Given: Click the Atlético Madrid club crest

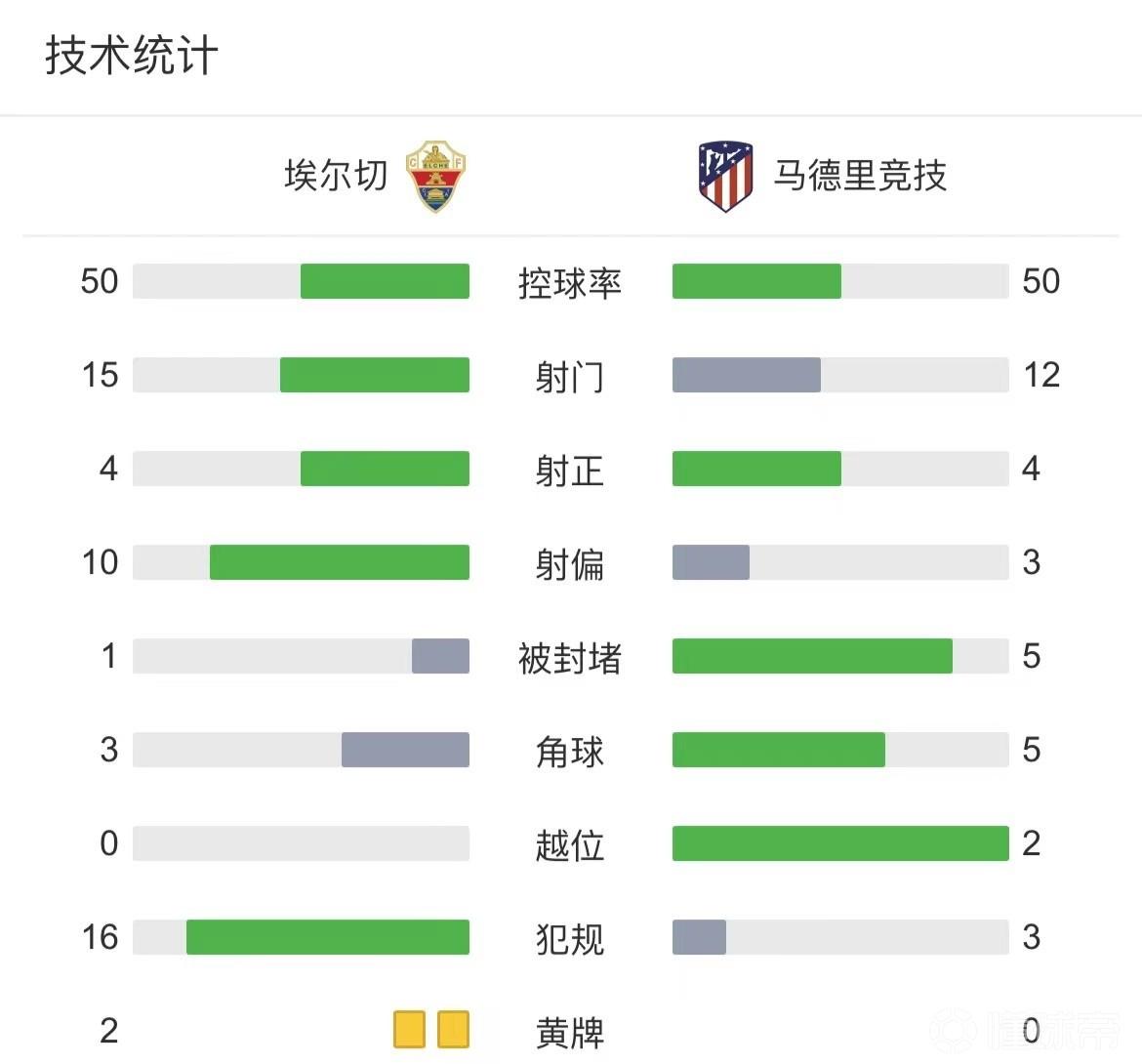Looking at the screenshot, I should tap(725, 177).
